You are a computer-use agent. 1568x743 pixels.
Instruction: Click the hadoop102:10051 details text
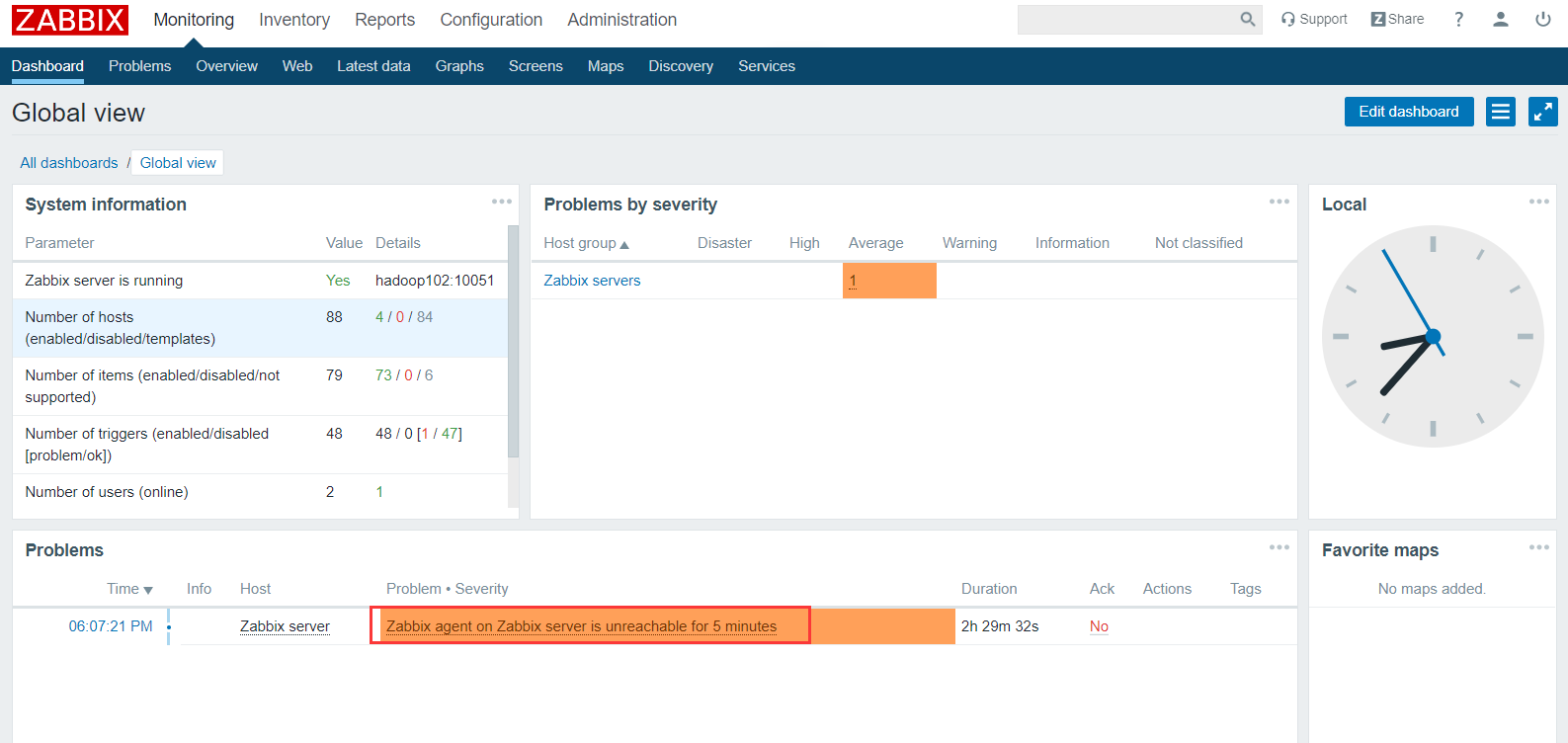pyautogui.click(x=435, y=281)
